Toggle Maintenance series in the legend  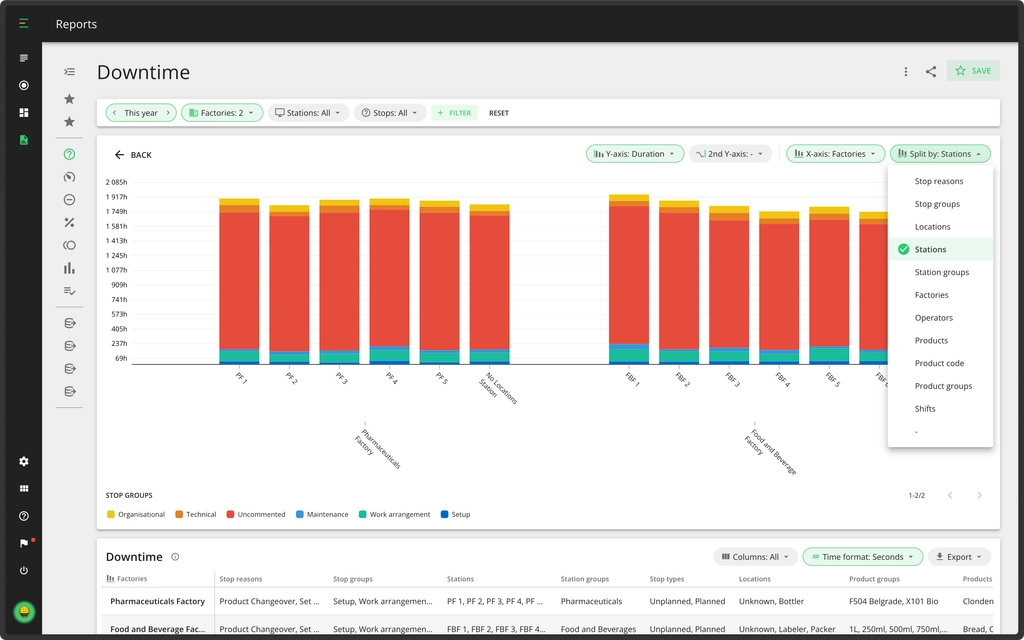322,515
